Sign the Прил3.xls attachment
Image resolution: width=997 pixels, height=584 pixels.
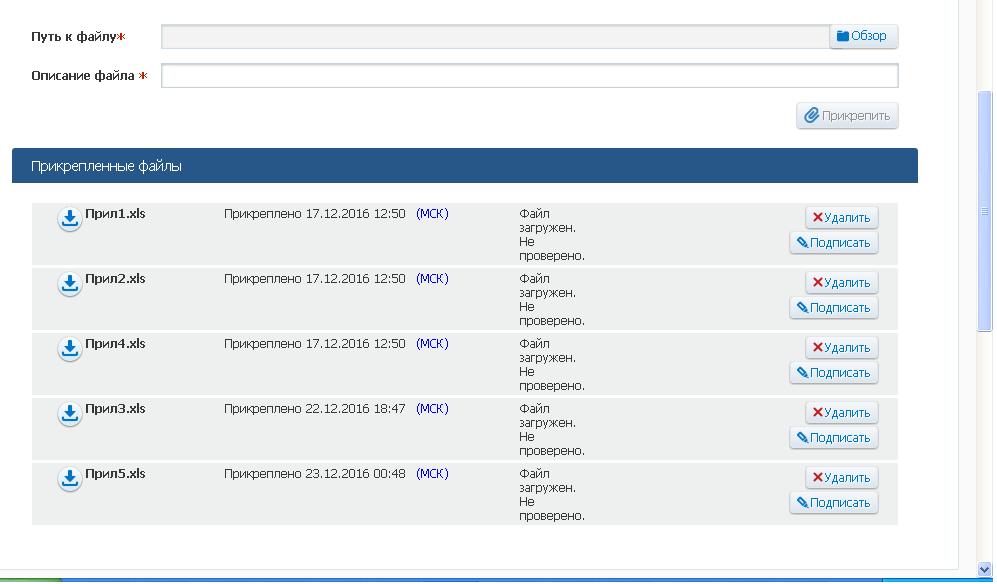point(833,438)
